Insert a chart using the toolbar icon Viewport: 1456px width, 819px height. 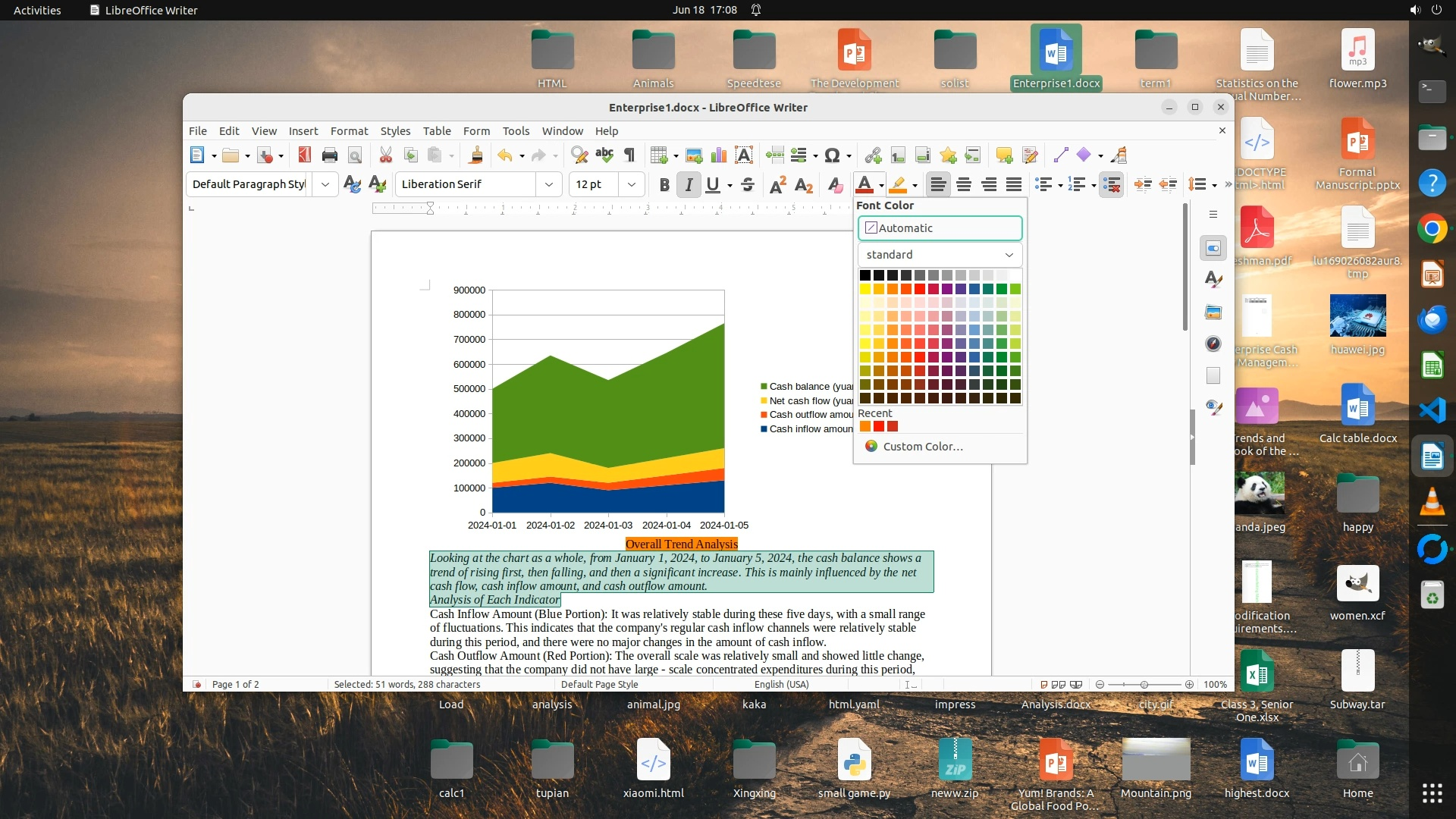pyautogui.click(x=719, y=155)
